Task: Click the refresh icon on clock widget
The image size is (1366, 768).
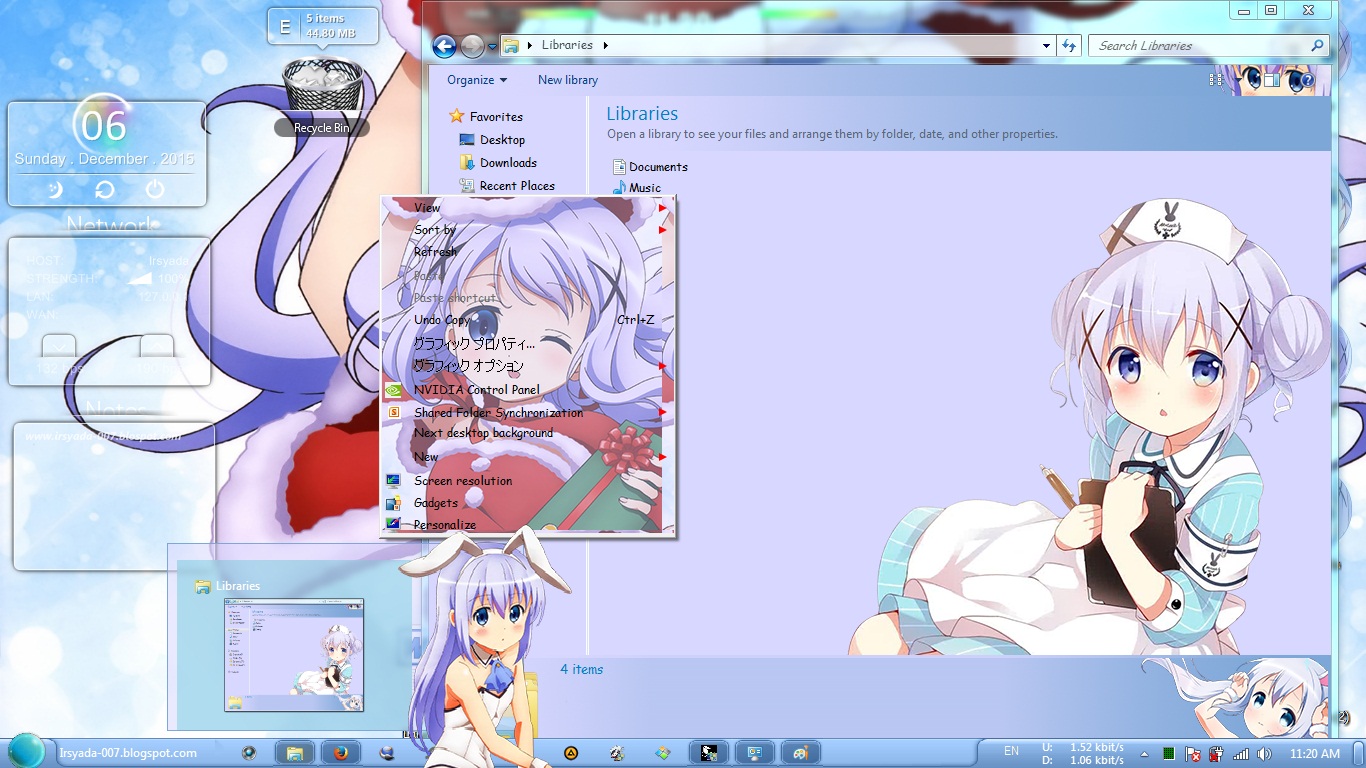Action: 105,189
